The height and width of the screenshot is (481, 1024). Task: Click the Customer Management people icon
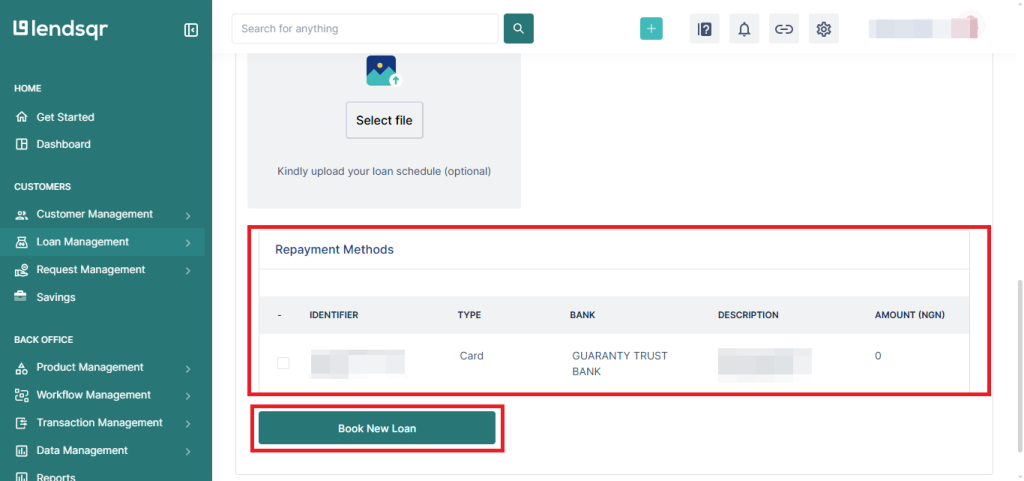pyautogui.click(x=22, y=215)
